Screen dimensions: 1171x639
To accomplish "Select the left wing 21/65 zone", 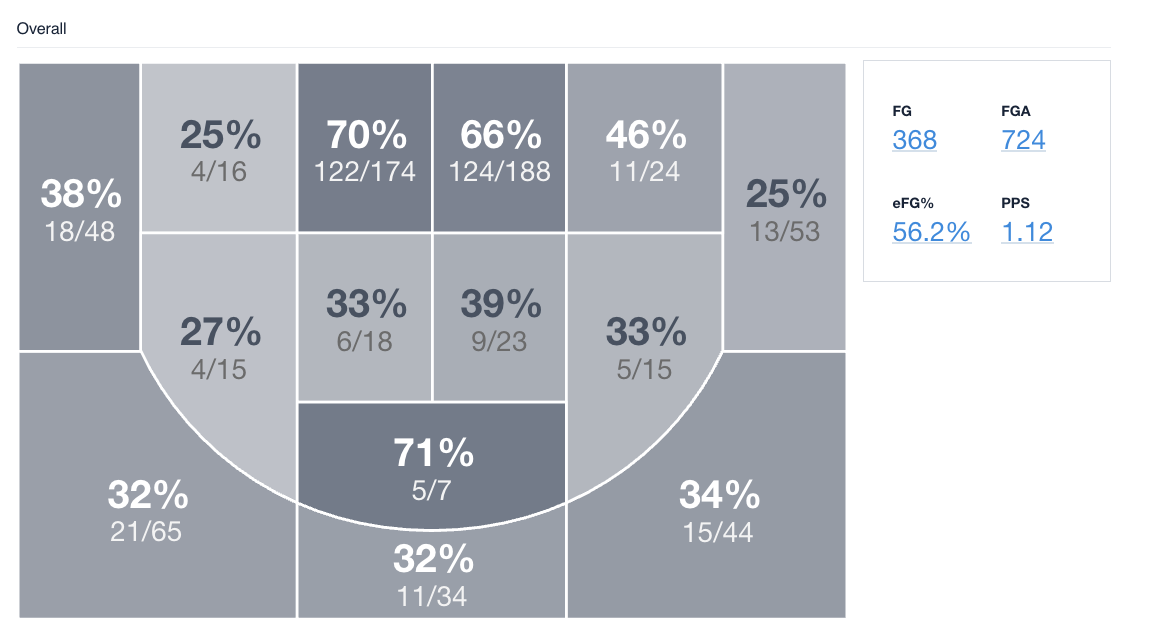I will pos(147,508).
